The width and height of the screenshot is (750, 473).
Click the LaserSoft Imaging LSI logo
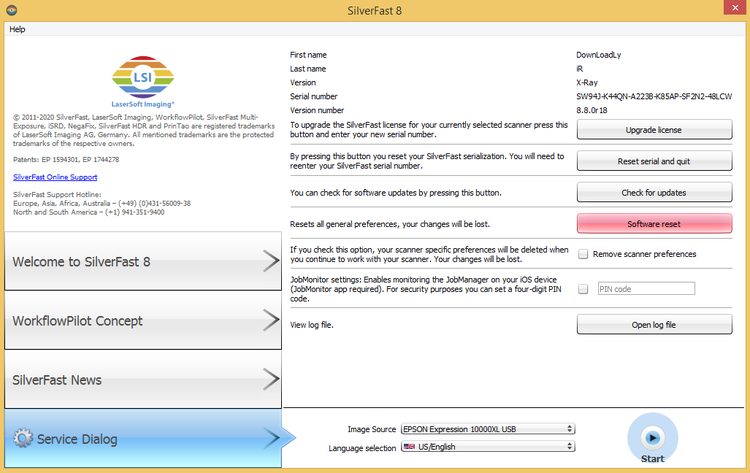pos(145,80)
